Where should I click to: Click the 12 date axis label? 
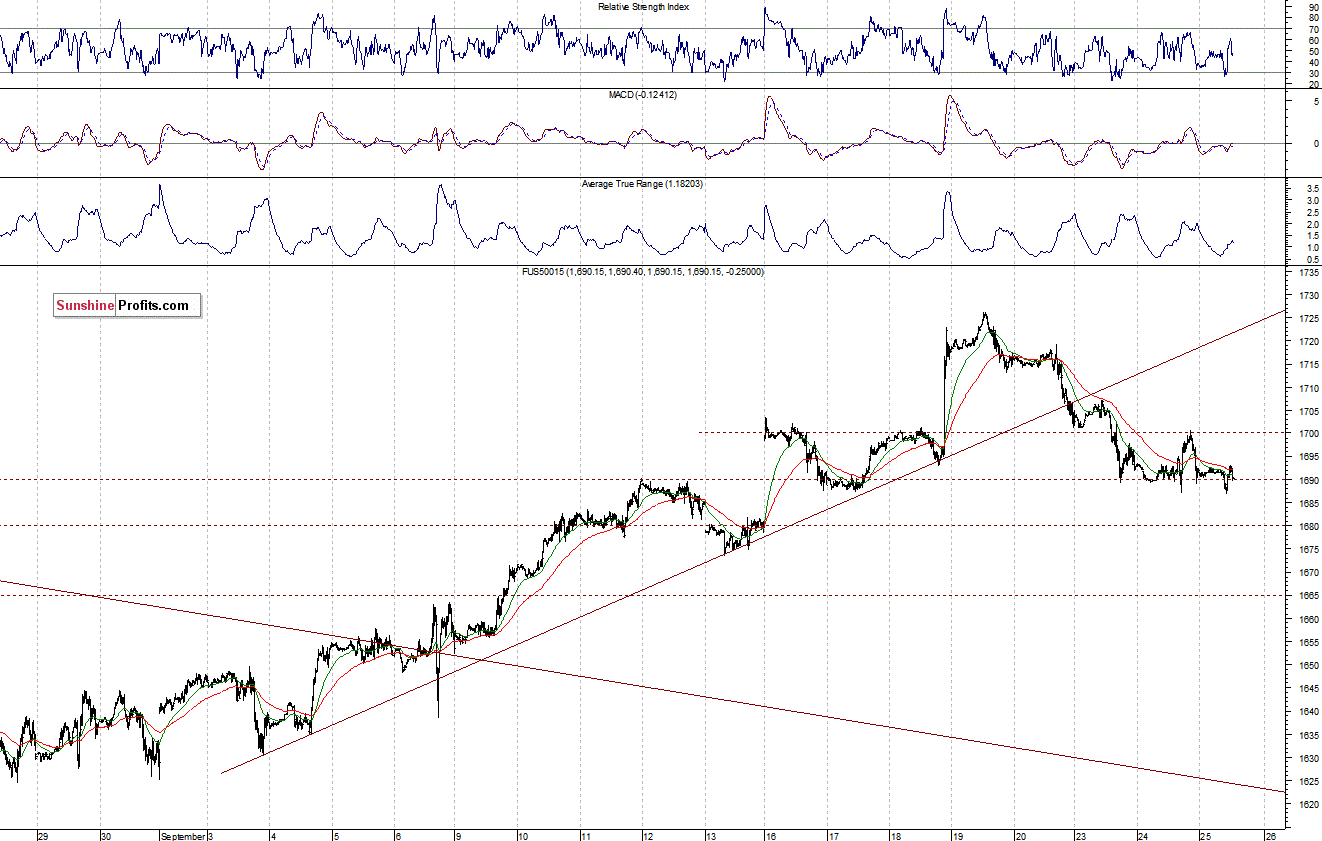coord(648,835)
